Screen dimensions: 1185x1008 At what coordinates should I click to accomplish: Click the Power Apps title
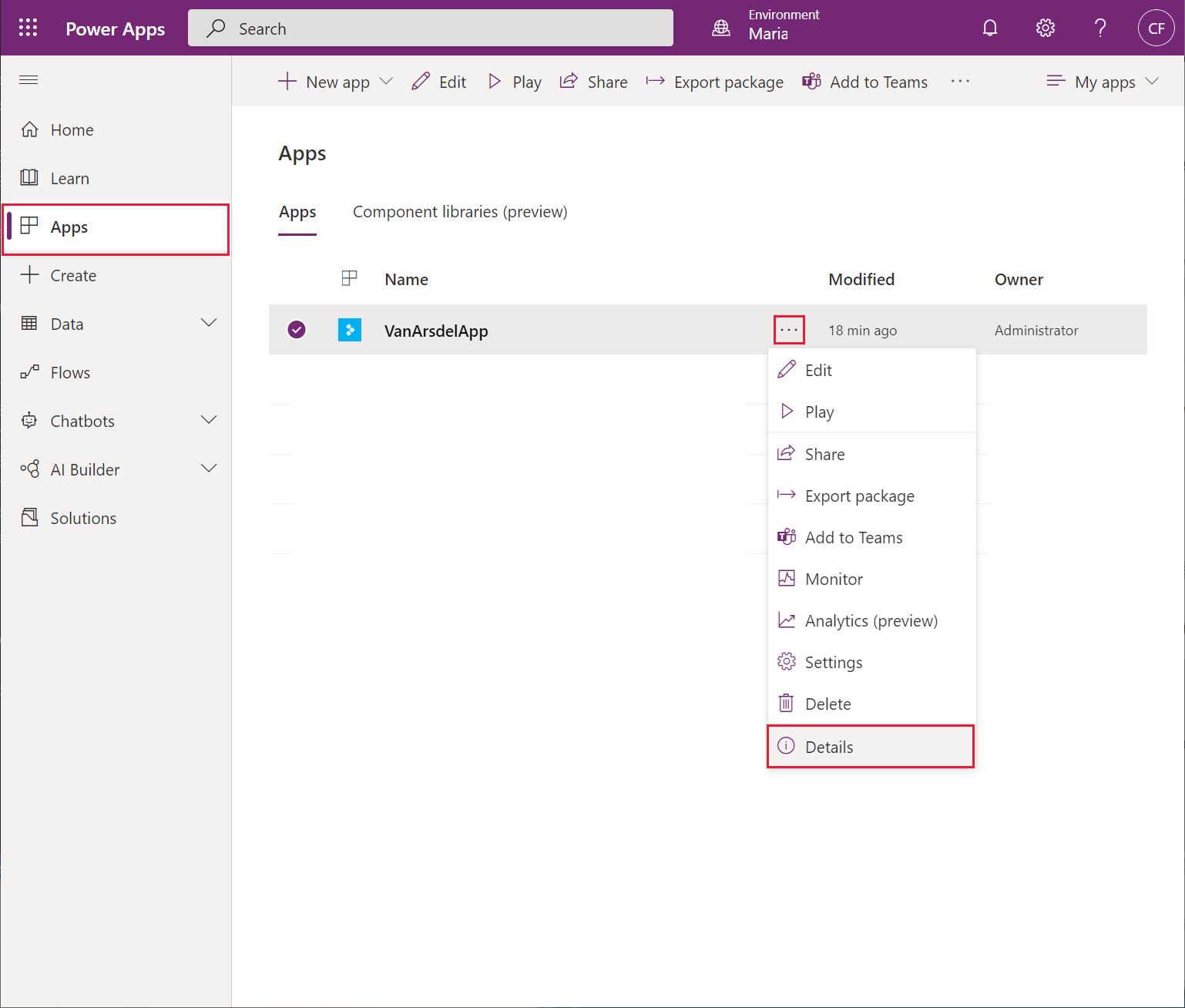116,29
